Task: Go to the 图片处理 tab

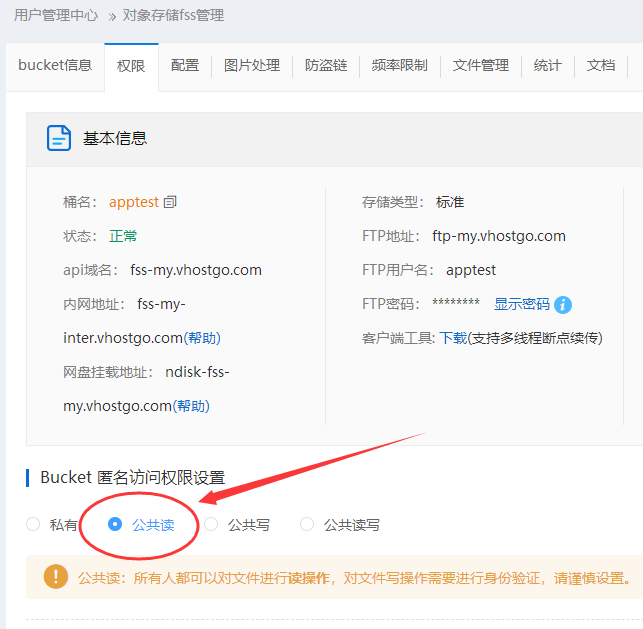Action: [252, 65]
